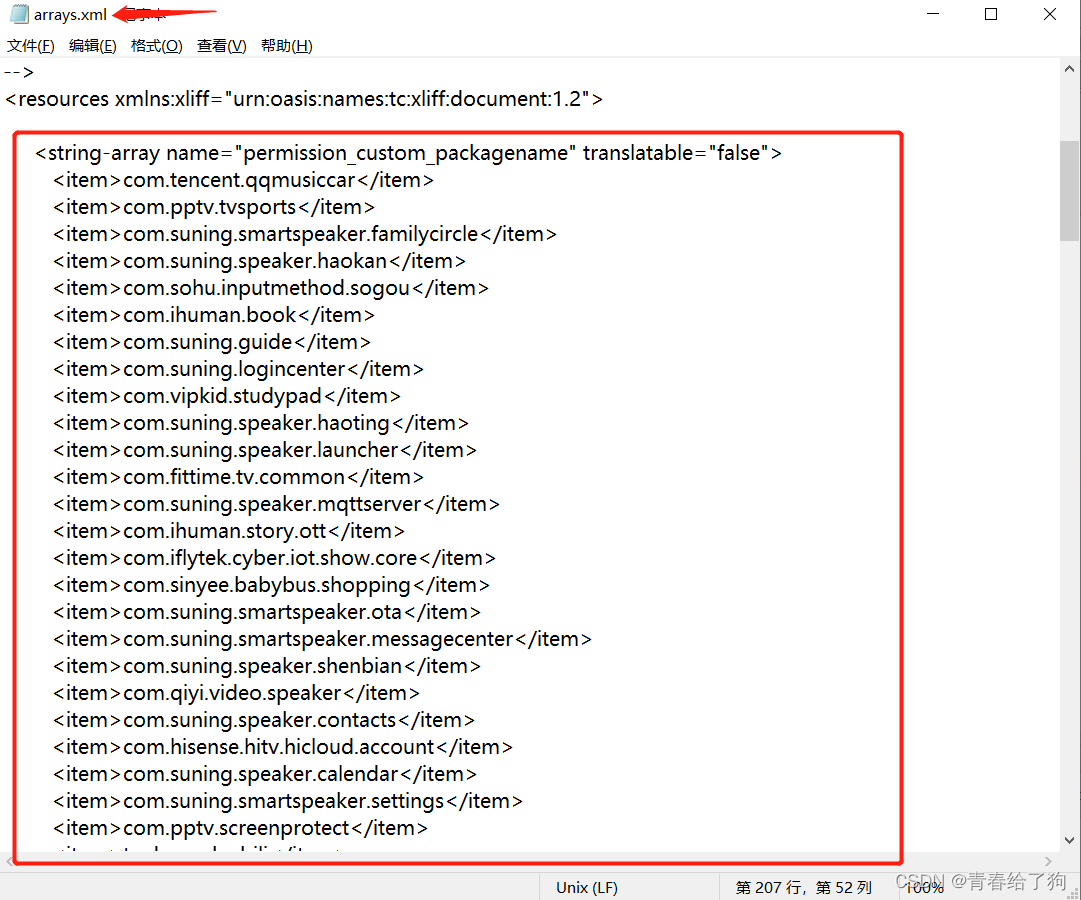Click the com.qiyi.video.speaker item line
The height and width of the screenshot is (900, 1081).
[x=236, y=692]
